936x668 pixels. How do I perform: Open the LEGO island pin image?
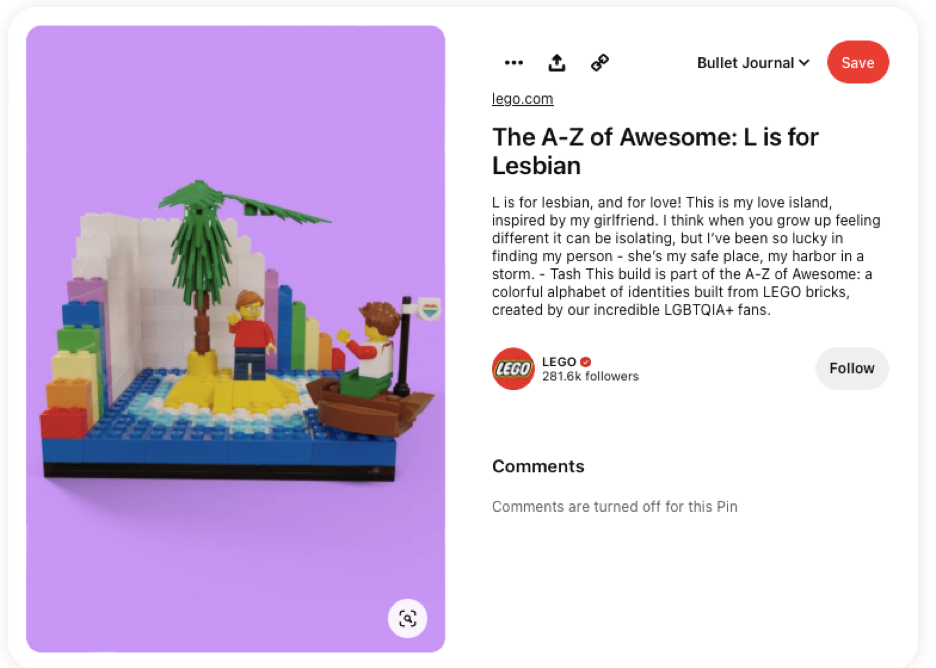tap(235, 338)
